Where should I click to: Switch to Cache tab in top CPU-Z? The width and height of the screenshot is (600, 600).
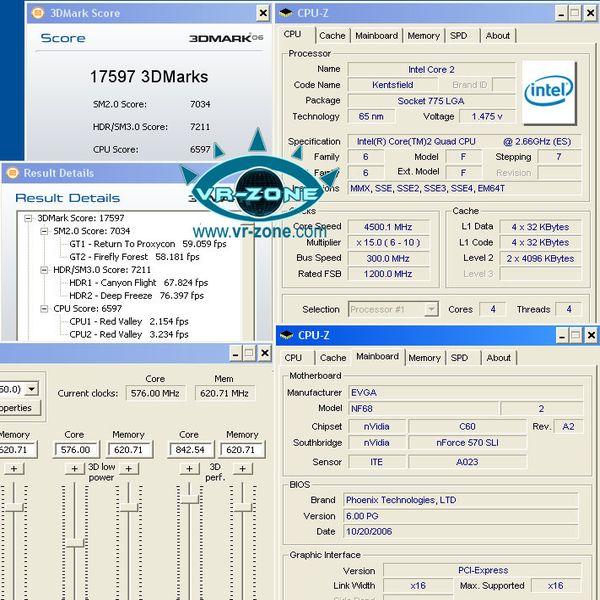click(x=332, y=36)
